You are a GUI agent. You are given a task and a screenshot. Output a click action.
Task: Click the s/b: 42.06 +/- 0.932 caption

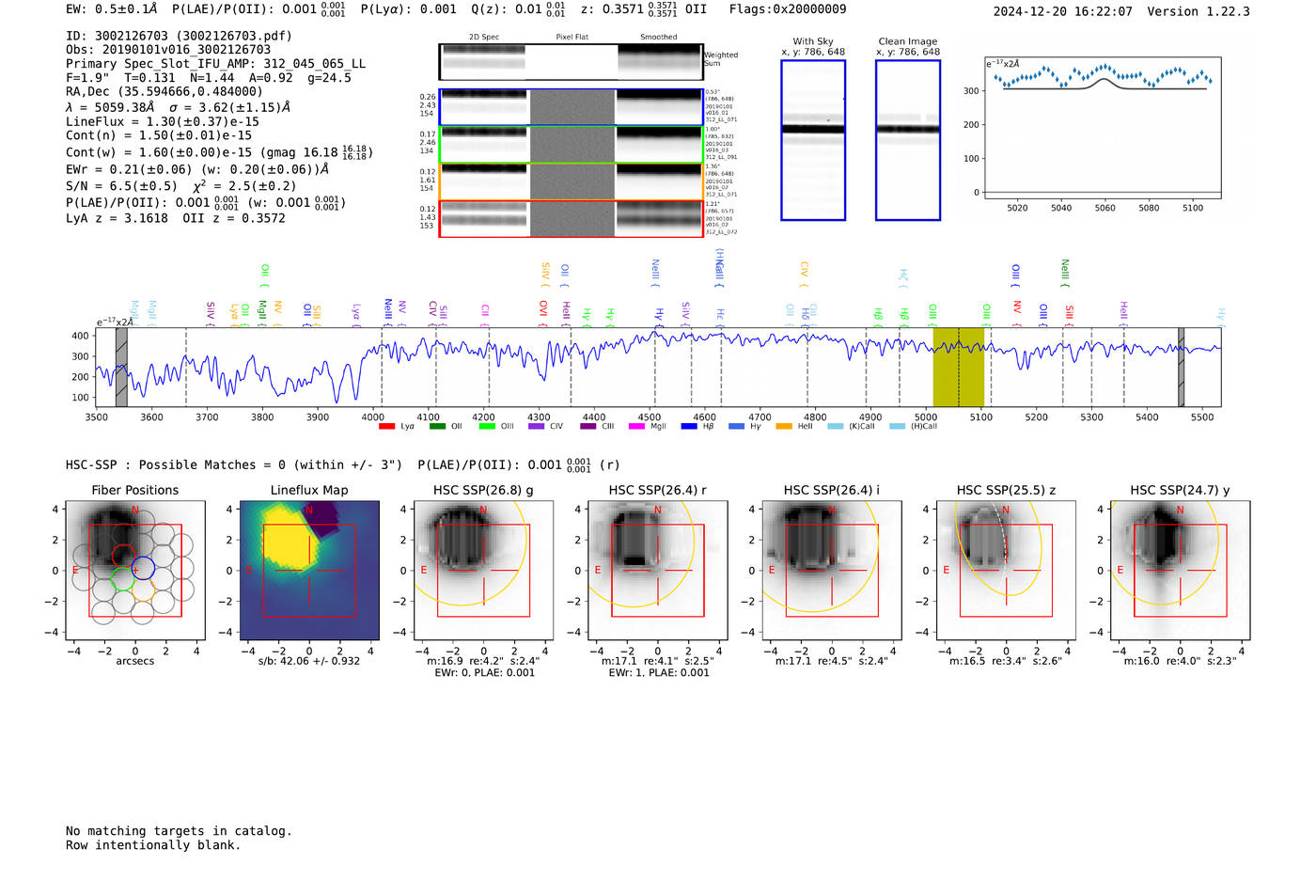(x=309, y=661)
